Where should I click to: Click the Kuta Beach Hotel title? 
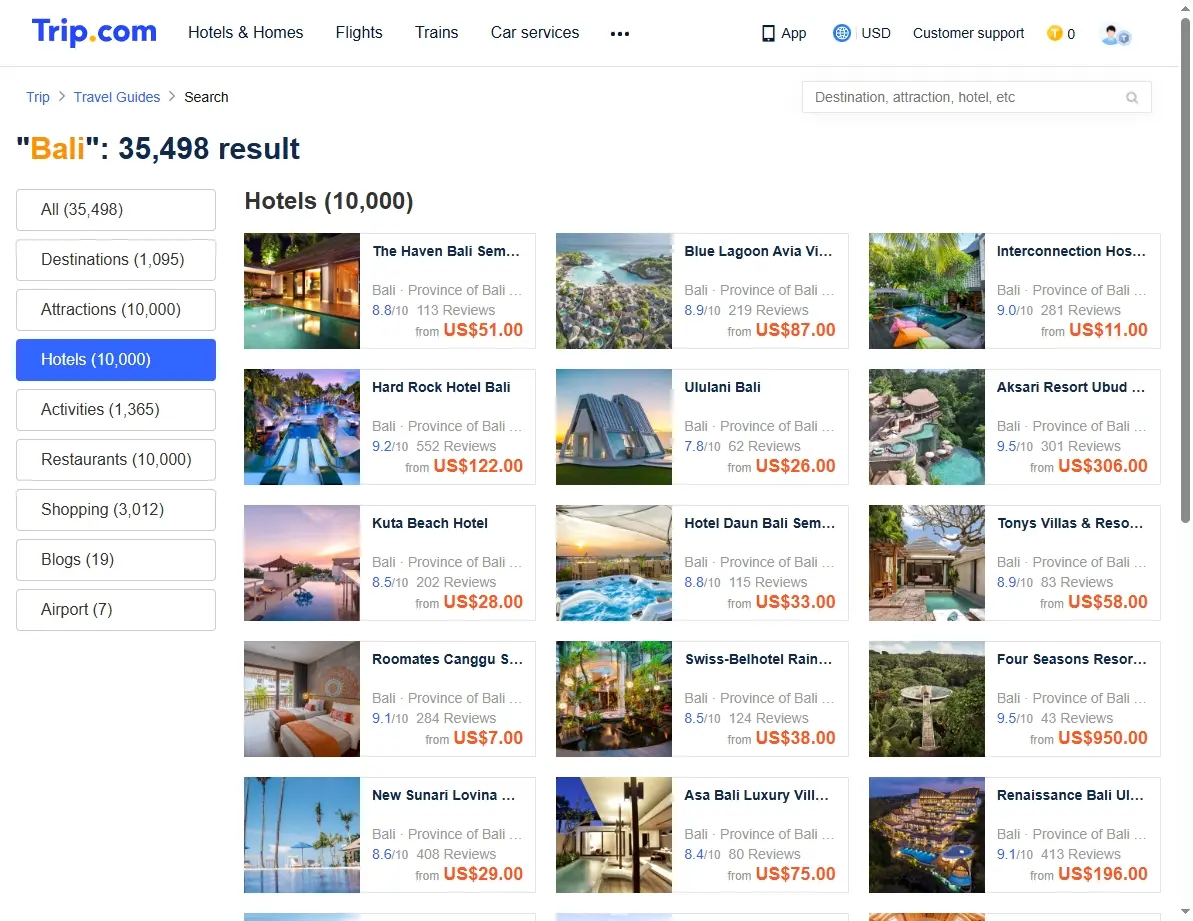430,523
